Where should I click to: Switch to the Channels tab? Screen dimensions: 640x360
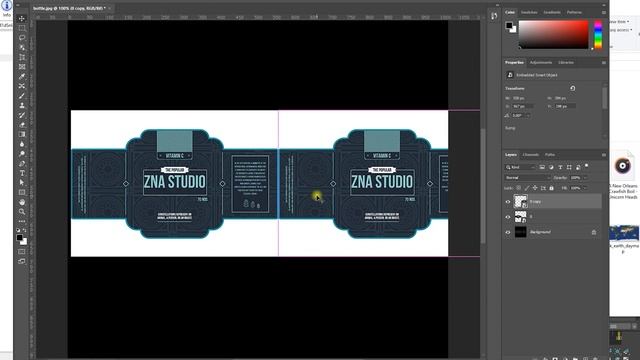[531, 155]
